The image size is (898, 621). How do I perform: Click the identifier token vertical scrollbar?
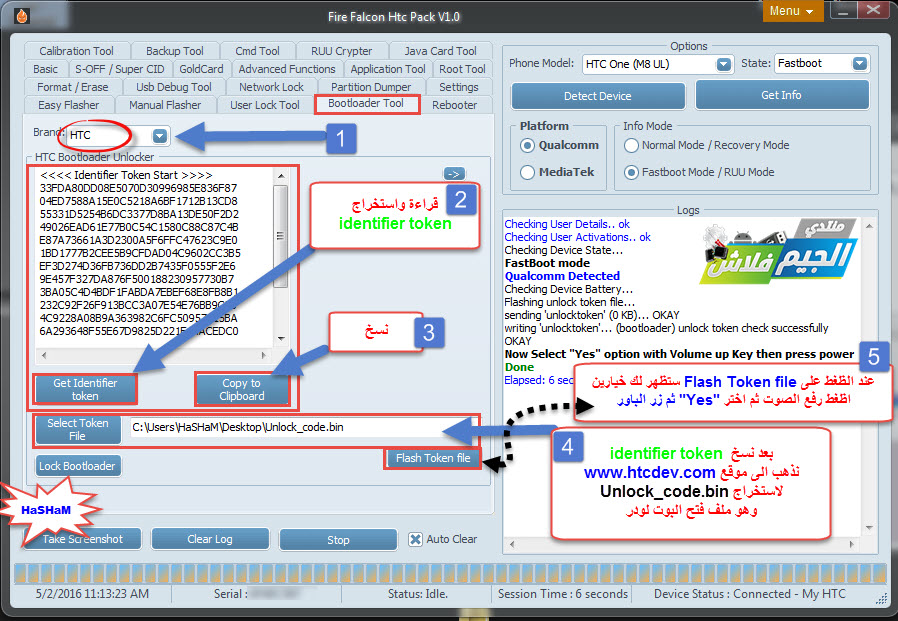click(x=281, y=257)
